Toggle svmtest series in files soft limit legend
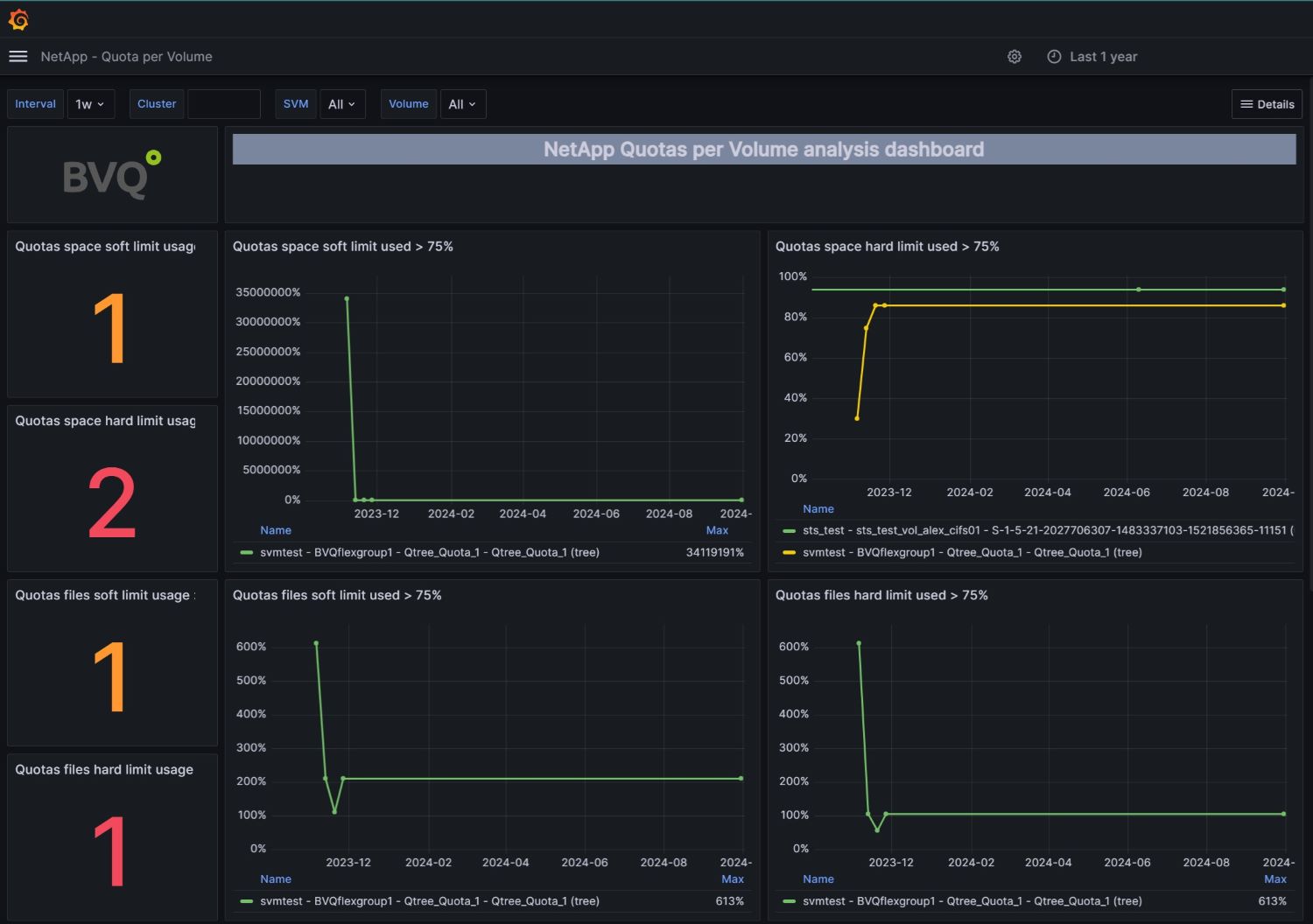 click(429, 901)
